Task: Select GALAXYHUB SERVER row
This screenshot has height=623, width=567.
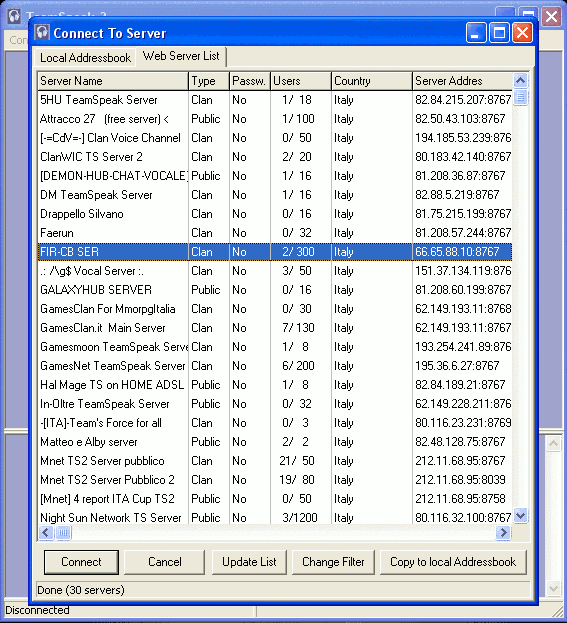Action: (275, 290)
